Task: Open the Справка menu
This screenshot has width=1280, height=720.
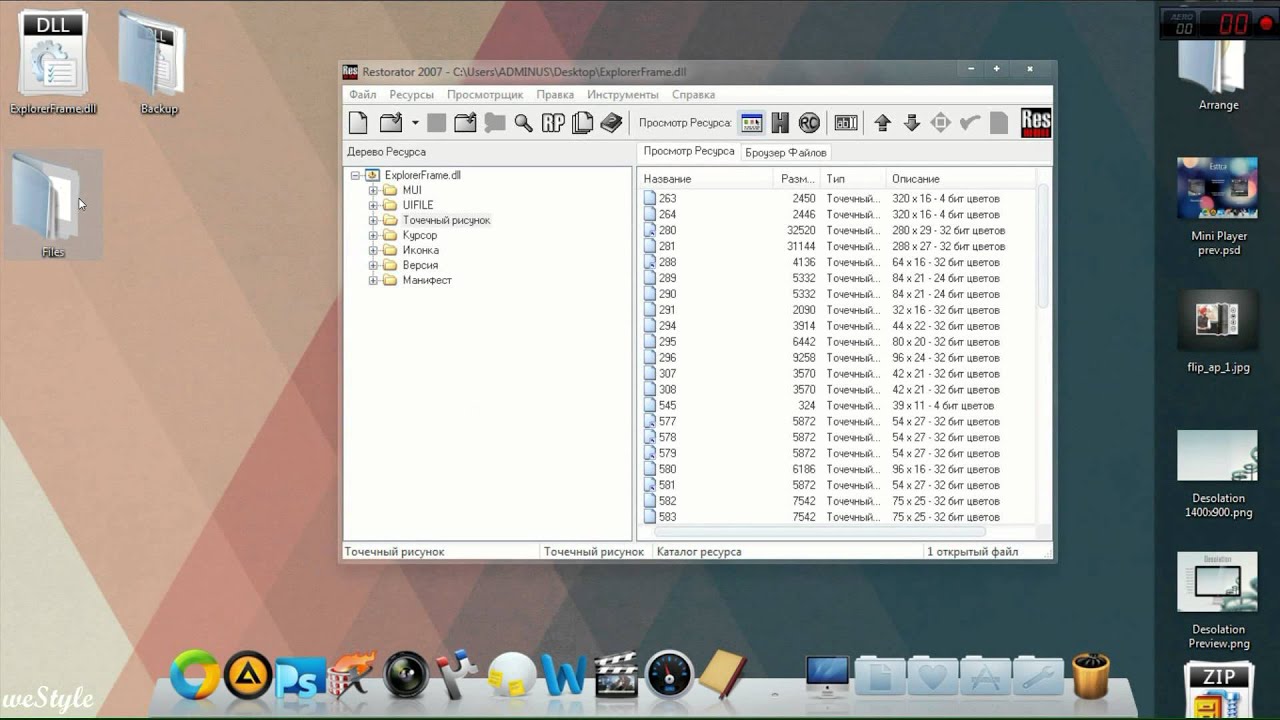Action: [693, 94]
